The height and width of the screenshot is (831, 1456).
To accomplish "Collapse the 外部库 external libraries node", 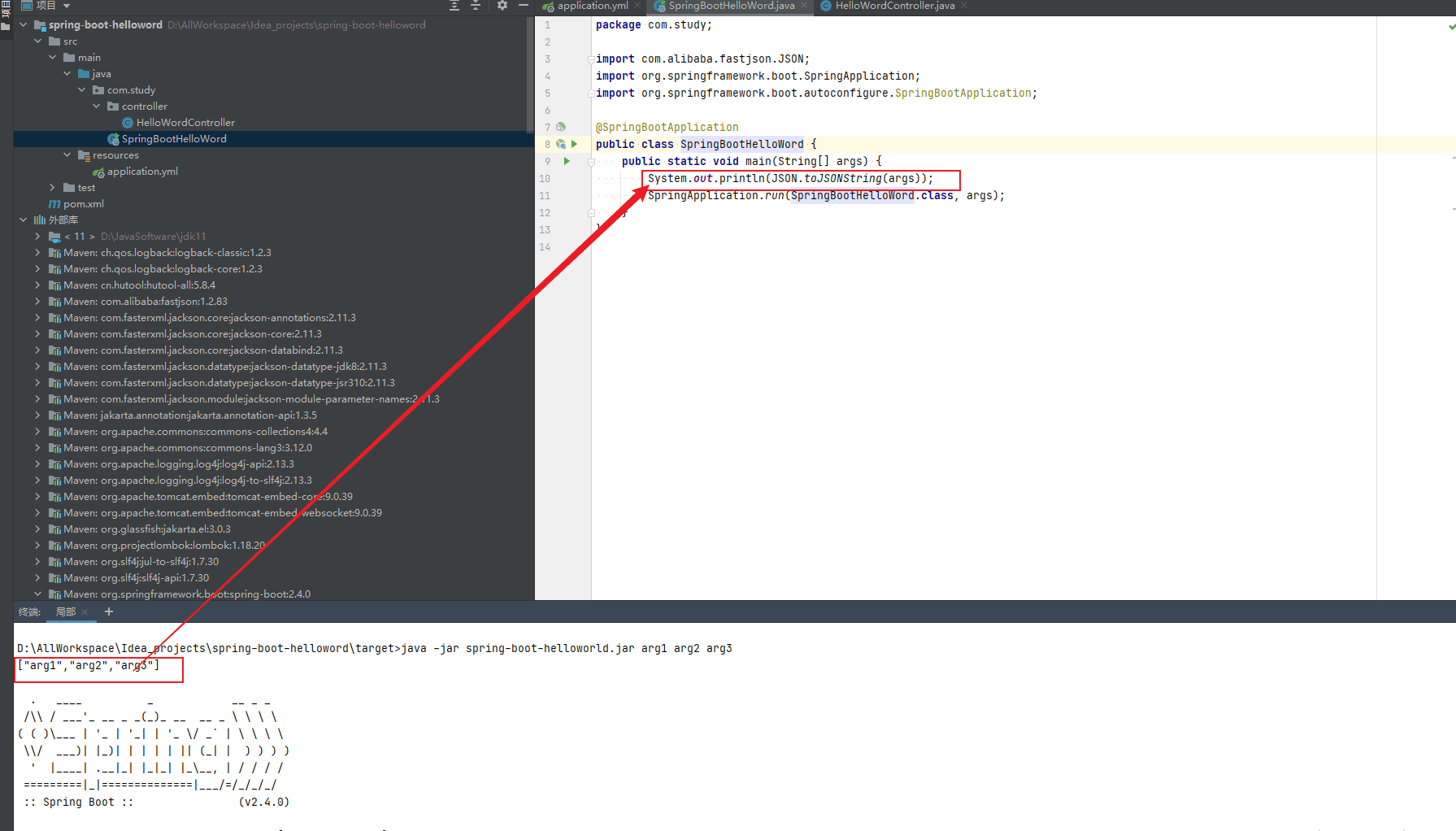I will coord(24,220).
